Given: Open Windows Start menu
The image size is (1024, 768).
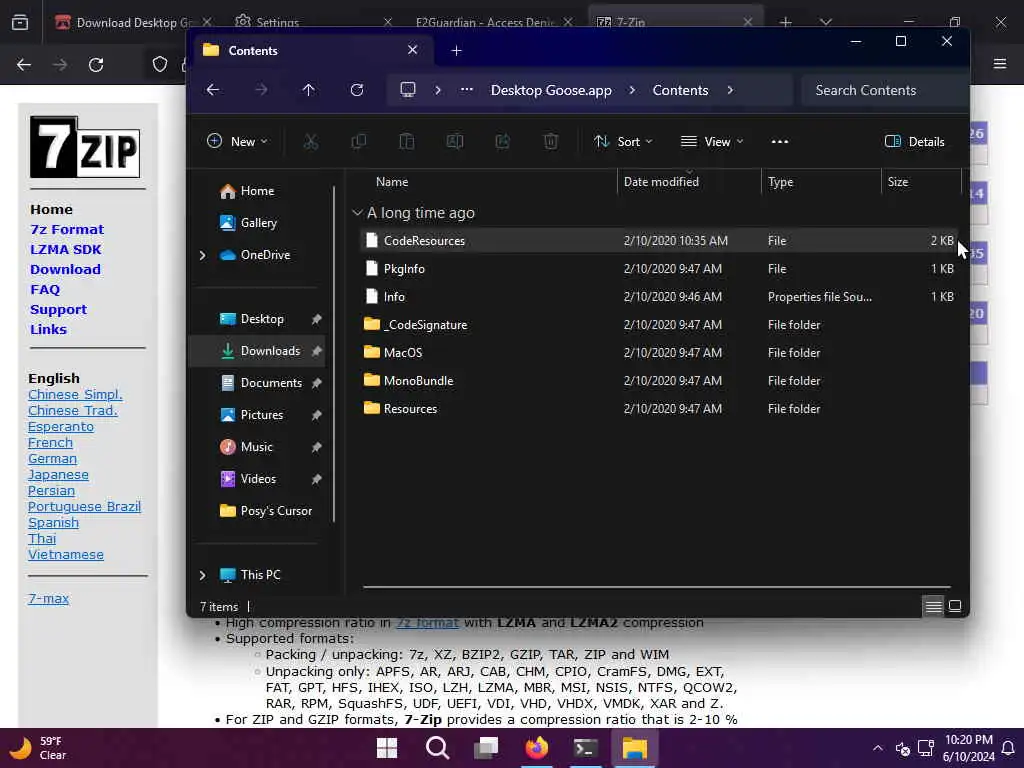Looking at the screenshot, I should pyautogui.click(x=387, y=748).
